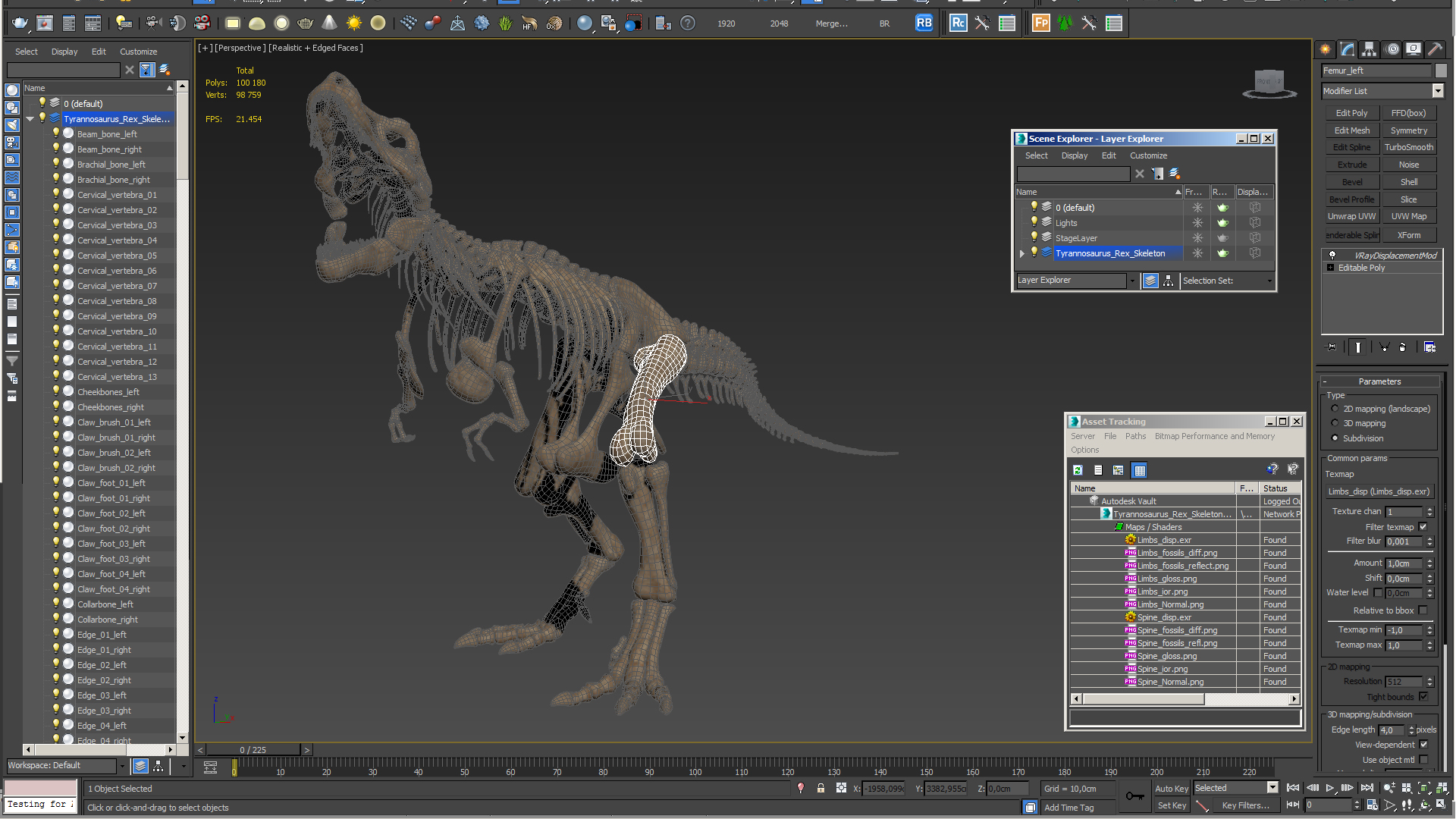Viewport: 1456px width, 819px height.
Task: Toggle visibility bulb of Beam_bone_left
Action: (56, 133)
